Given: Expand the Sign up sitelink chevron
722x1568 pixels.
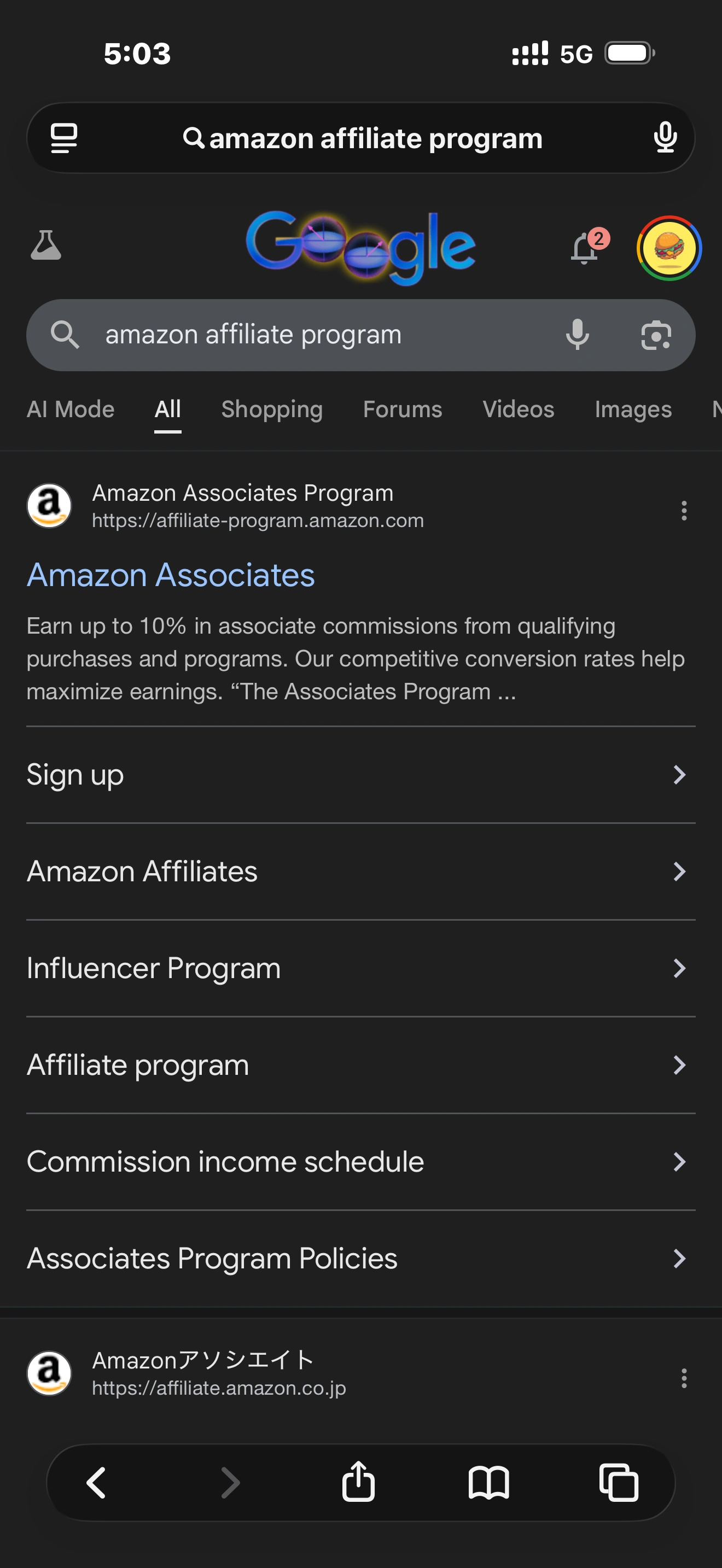Looking at the screenshot, I should [x=679, y=775].
